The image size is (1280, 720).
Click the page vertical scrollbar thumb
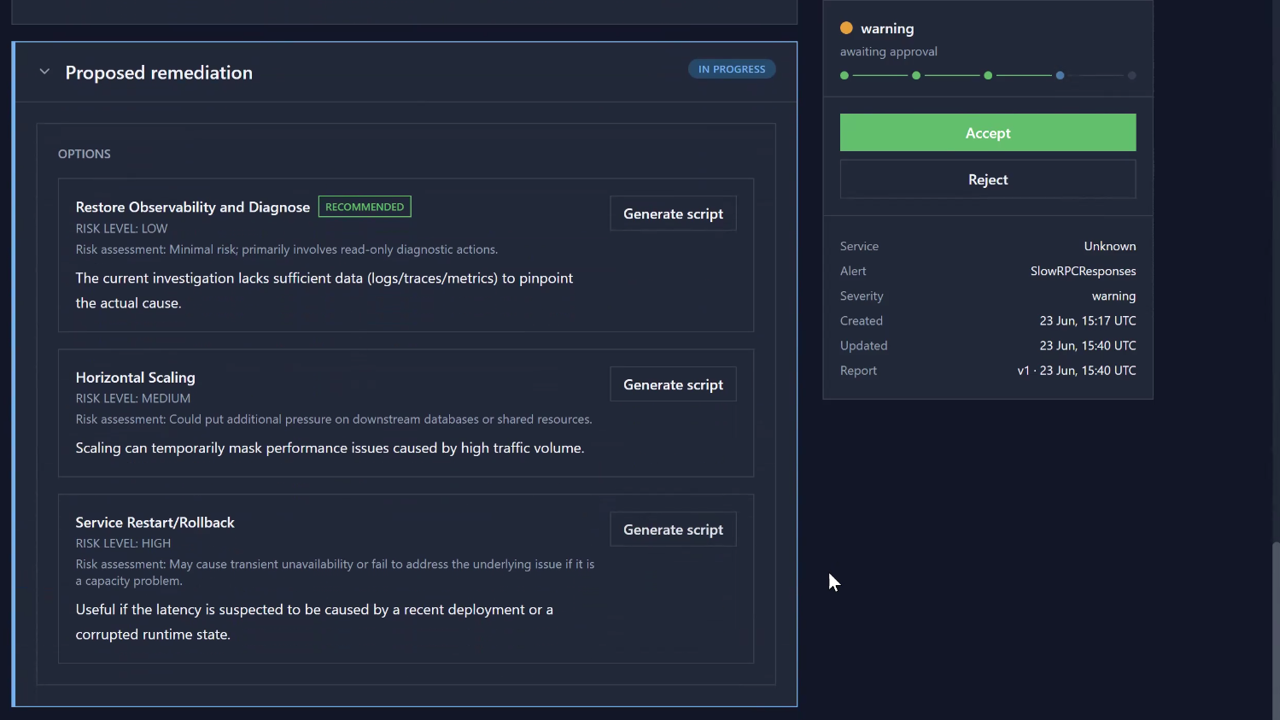1275,630
